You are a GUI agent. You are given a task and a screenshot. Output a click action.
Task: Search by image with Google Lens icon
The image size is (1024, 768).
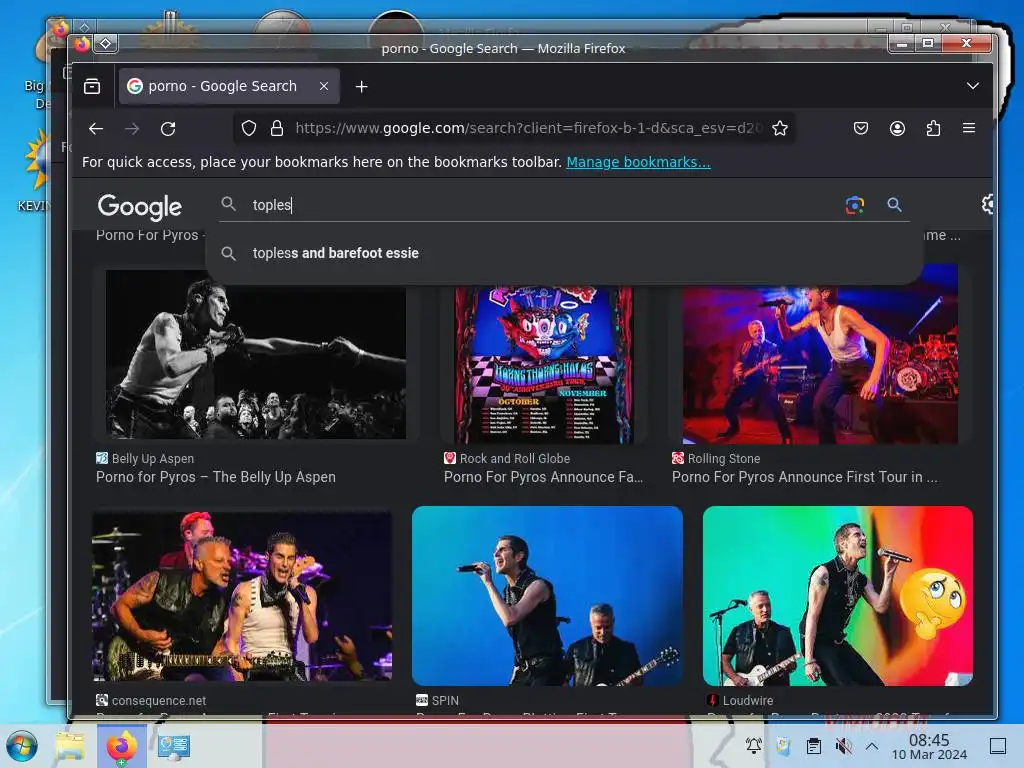[x=855, y=205]
